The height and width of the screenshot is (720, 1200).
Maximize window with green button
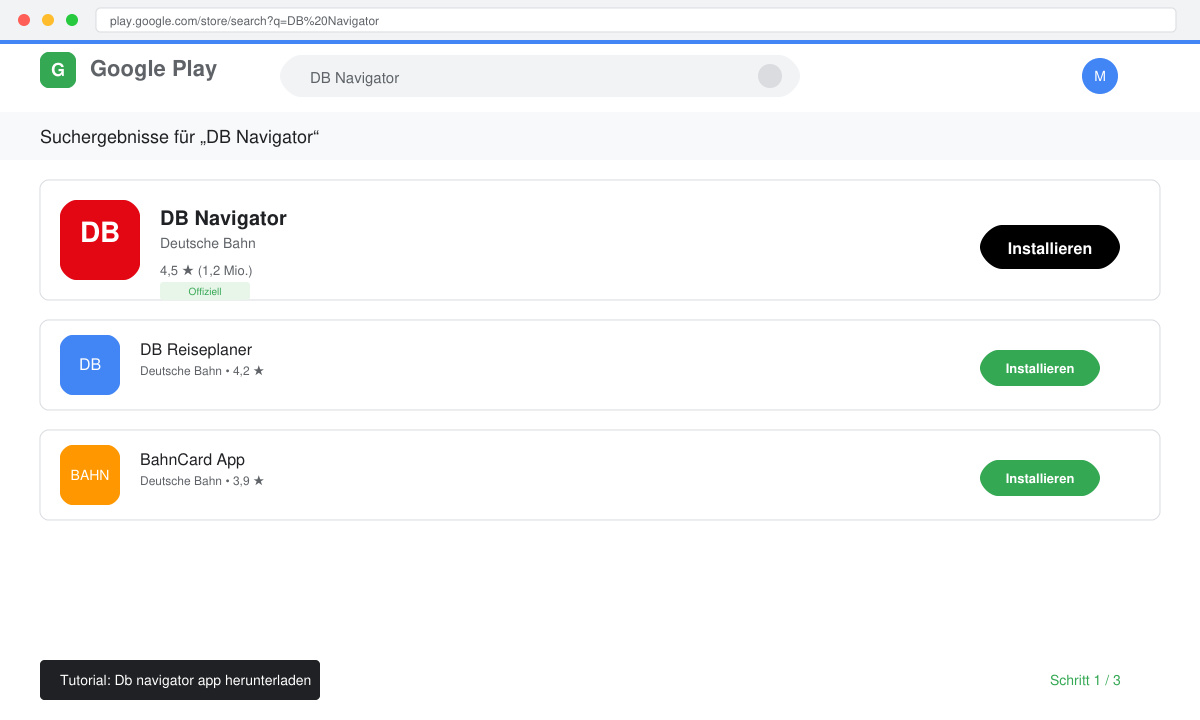[x=72, y=20]
